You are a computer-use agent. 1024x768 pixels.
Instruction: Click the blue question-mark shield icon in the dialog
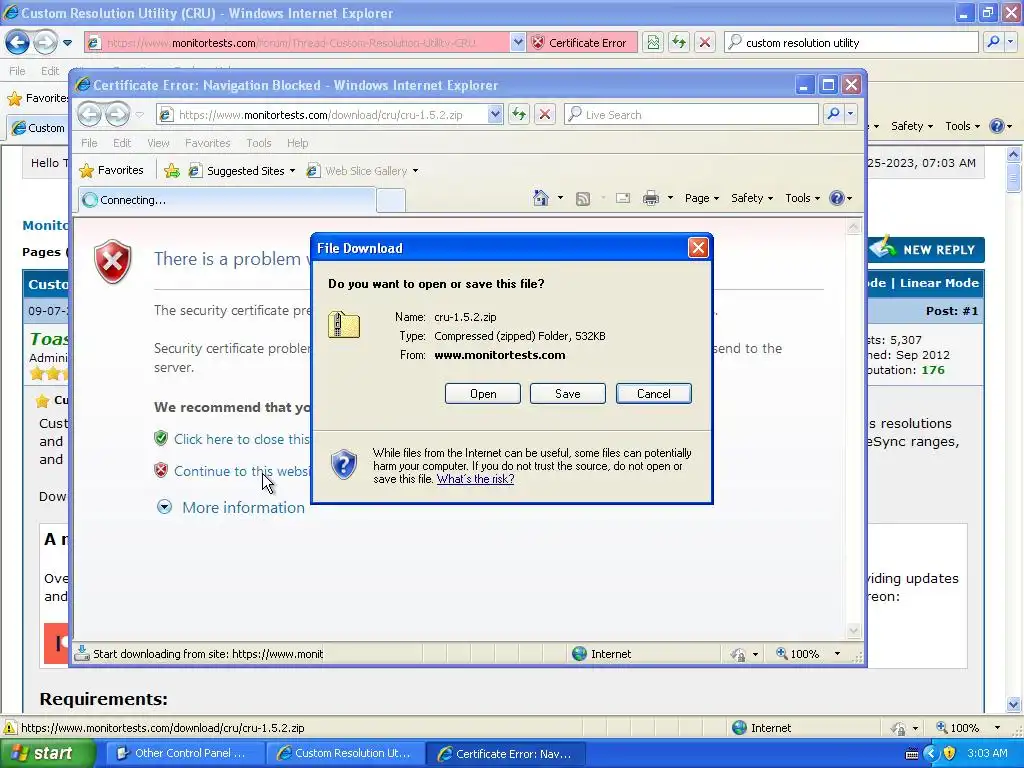(344, 464)
